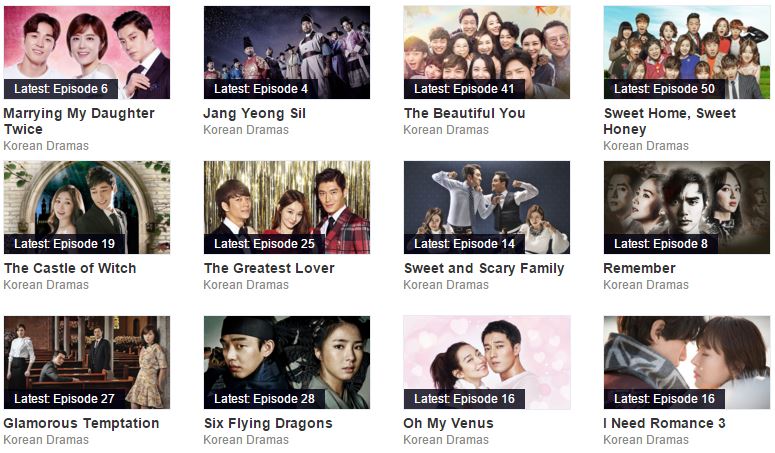The height and width of the screenshot is (453, 775).
Task: Open Sweet Home, Sweet Honey poster
Action: click(x=687, y=52)
